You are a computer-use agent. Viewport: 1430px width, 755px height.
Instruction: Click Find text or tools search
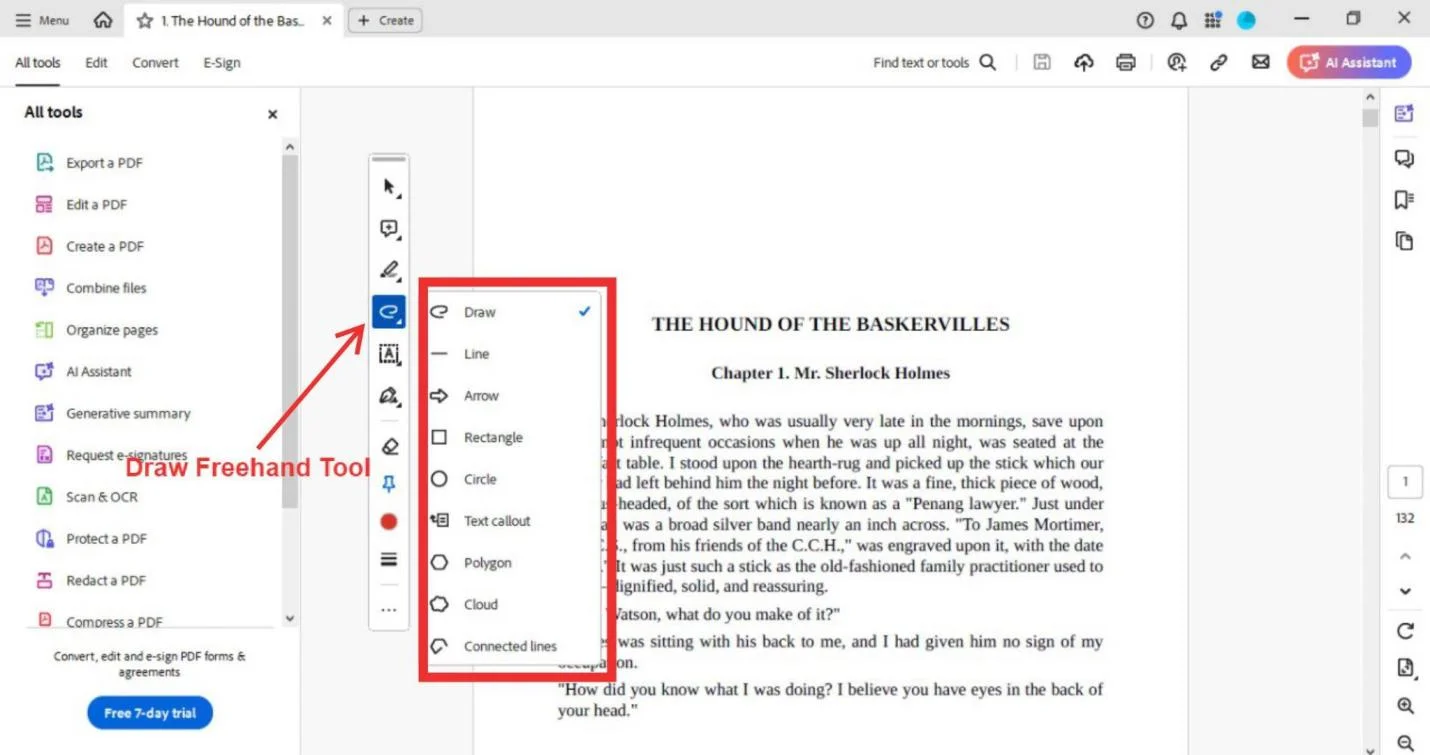934,62
